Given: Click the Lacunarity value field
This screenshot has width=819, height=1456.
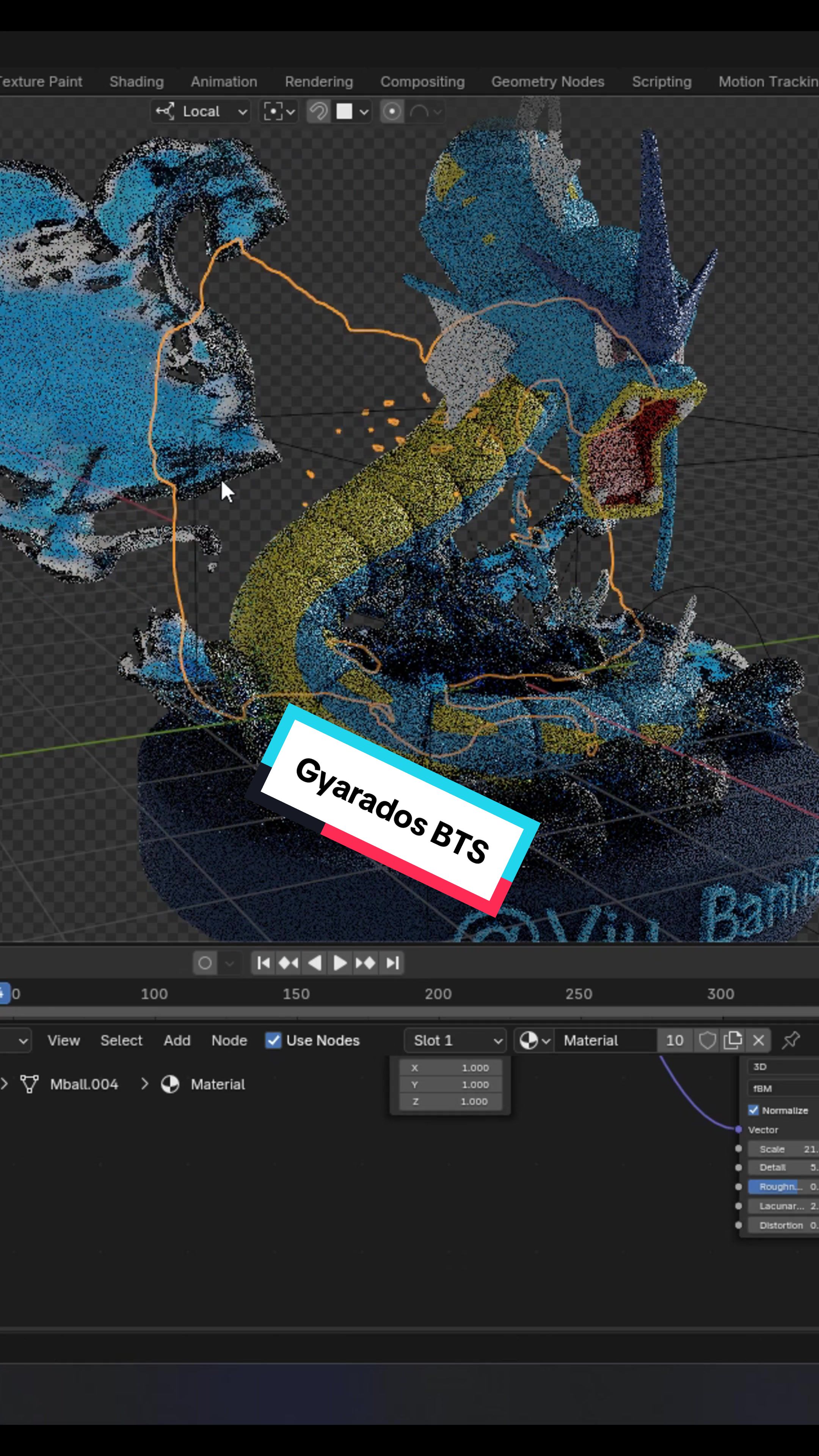Looking at the screenshot, I should (x=783, y=1206).
